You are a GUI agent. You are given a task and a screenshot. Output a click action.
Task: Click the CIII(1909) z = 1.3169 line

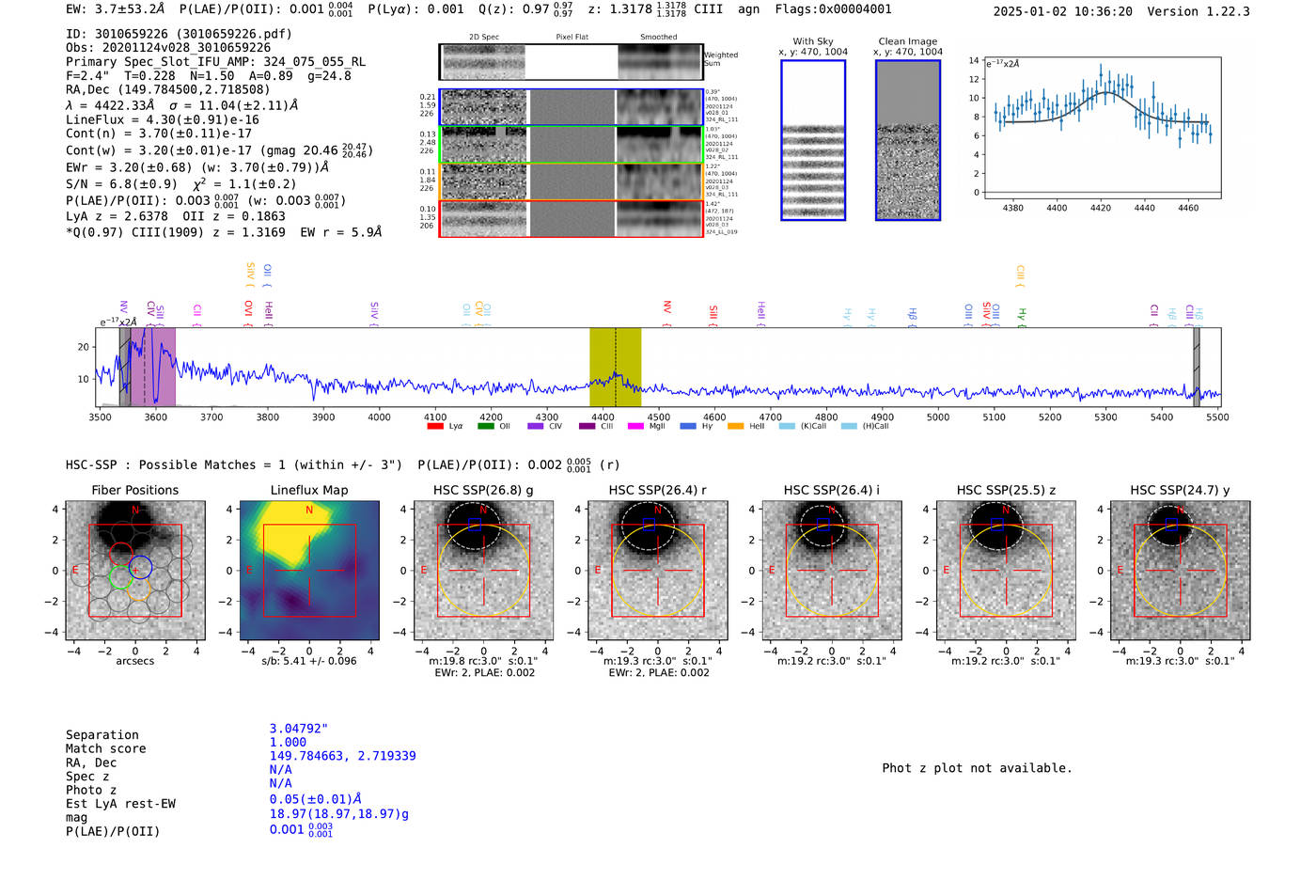224,231
